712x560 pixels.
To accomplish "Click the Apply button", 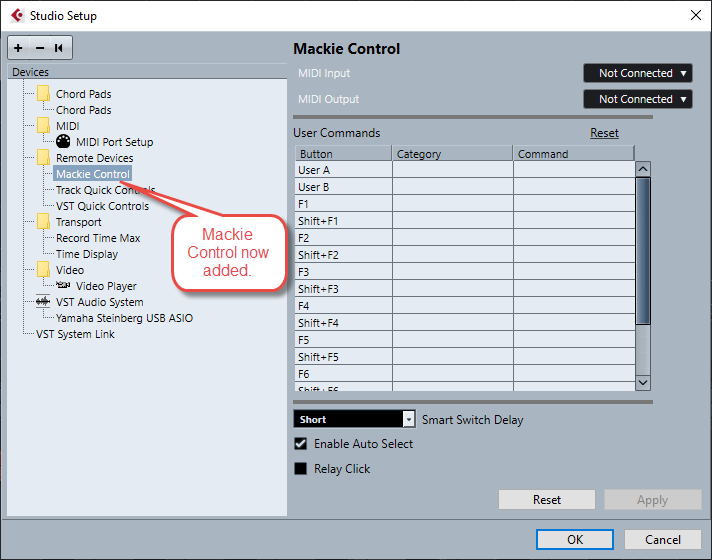I will pyautogui.click(x=653, y=500).
